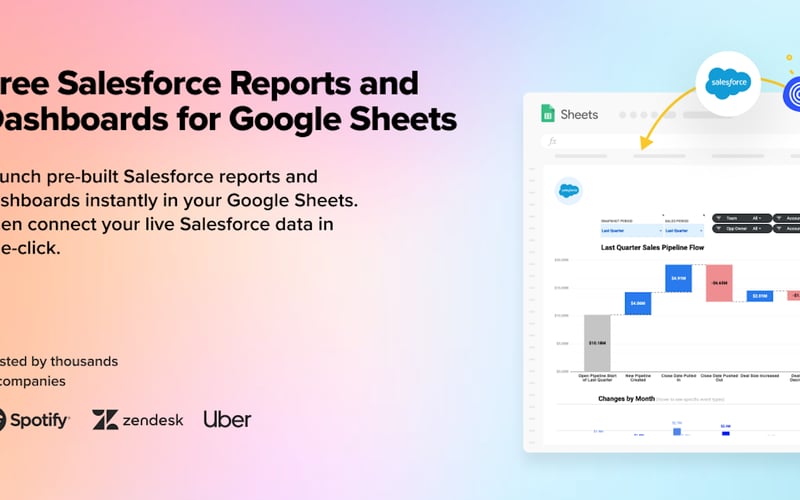The image size is (800, 500).
Task: Click the "Deal Size Increased" axis label
Action: tap(760, 376)
